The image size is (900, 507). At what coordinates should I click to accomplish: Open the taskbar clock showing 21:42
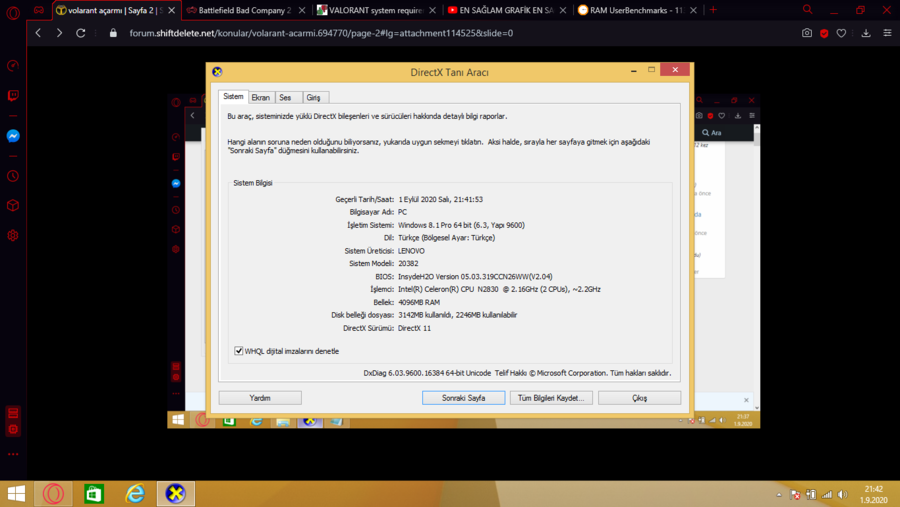pos(874,494)
